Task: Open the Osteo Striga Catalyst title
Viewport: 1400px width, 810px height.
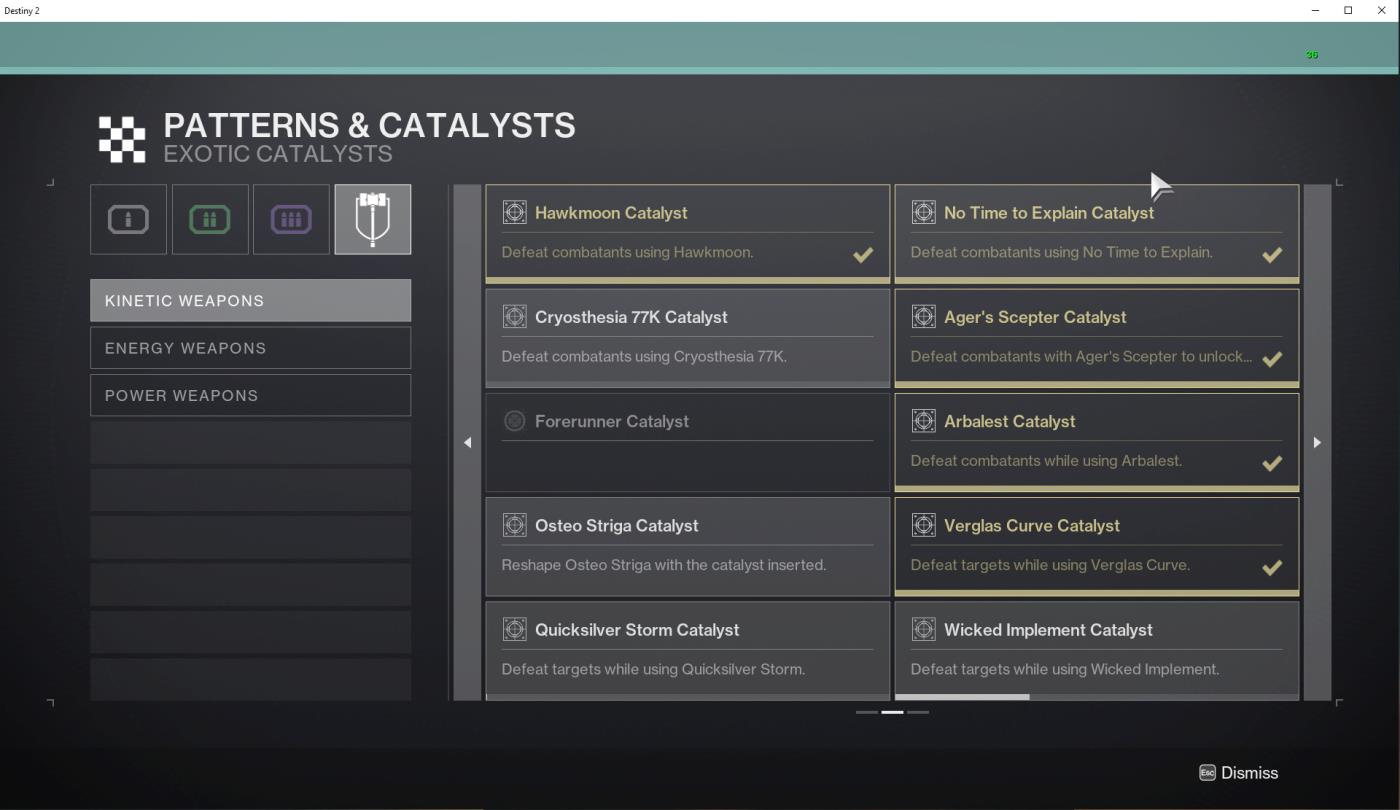Action: coord(617,525)
